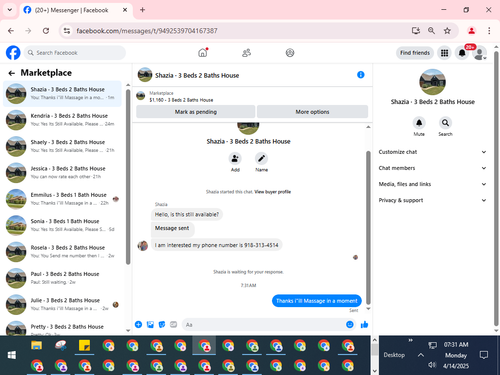
Task: Open Rosela - 3 Beds 2 Baths House chat
Action: pos(62,252)
